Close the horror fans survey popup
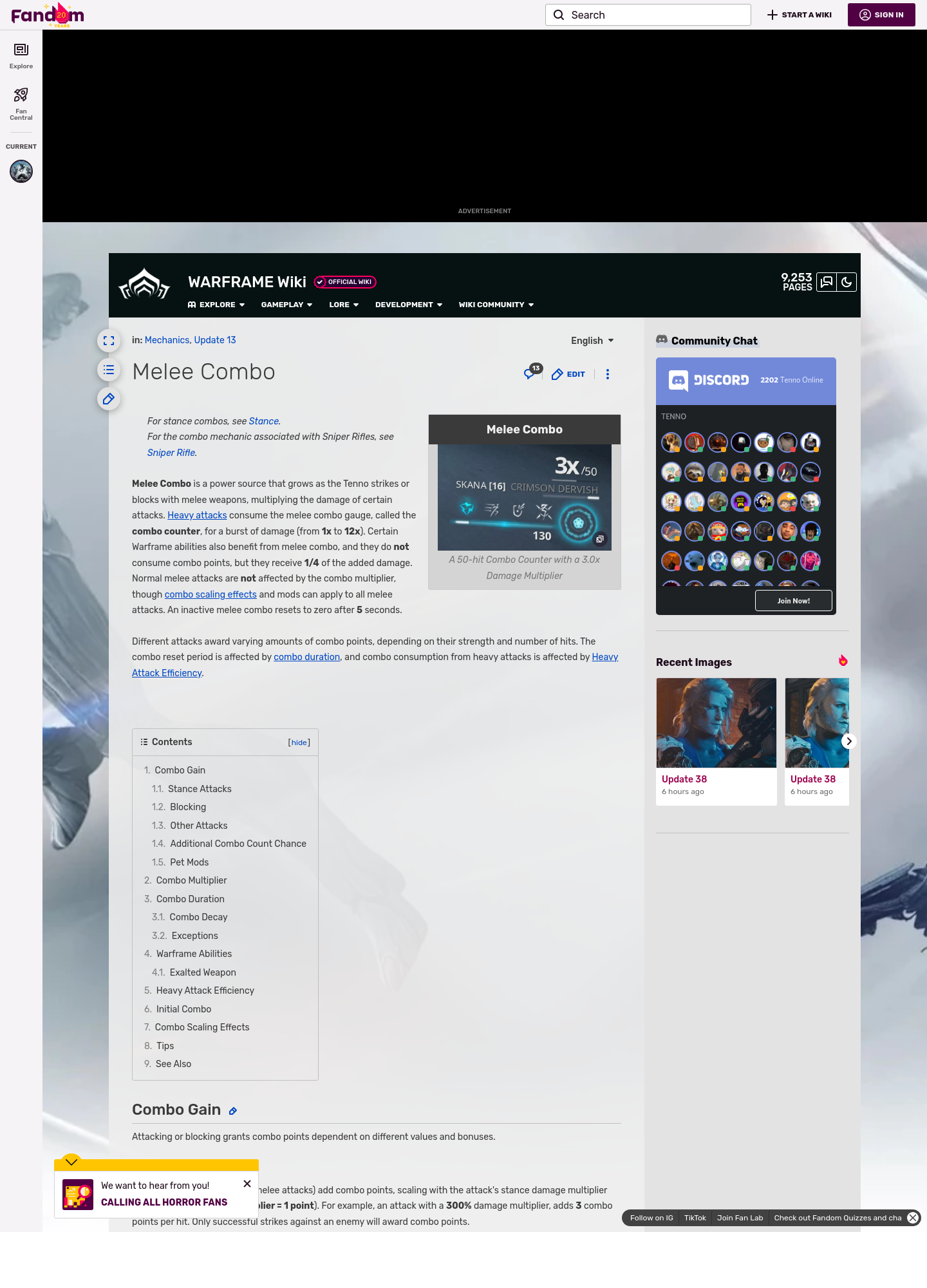Image resolution: width=927 pixels, height=1288 pixels. coord(247,1184)
